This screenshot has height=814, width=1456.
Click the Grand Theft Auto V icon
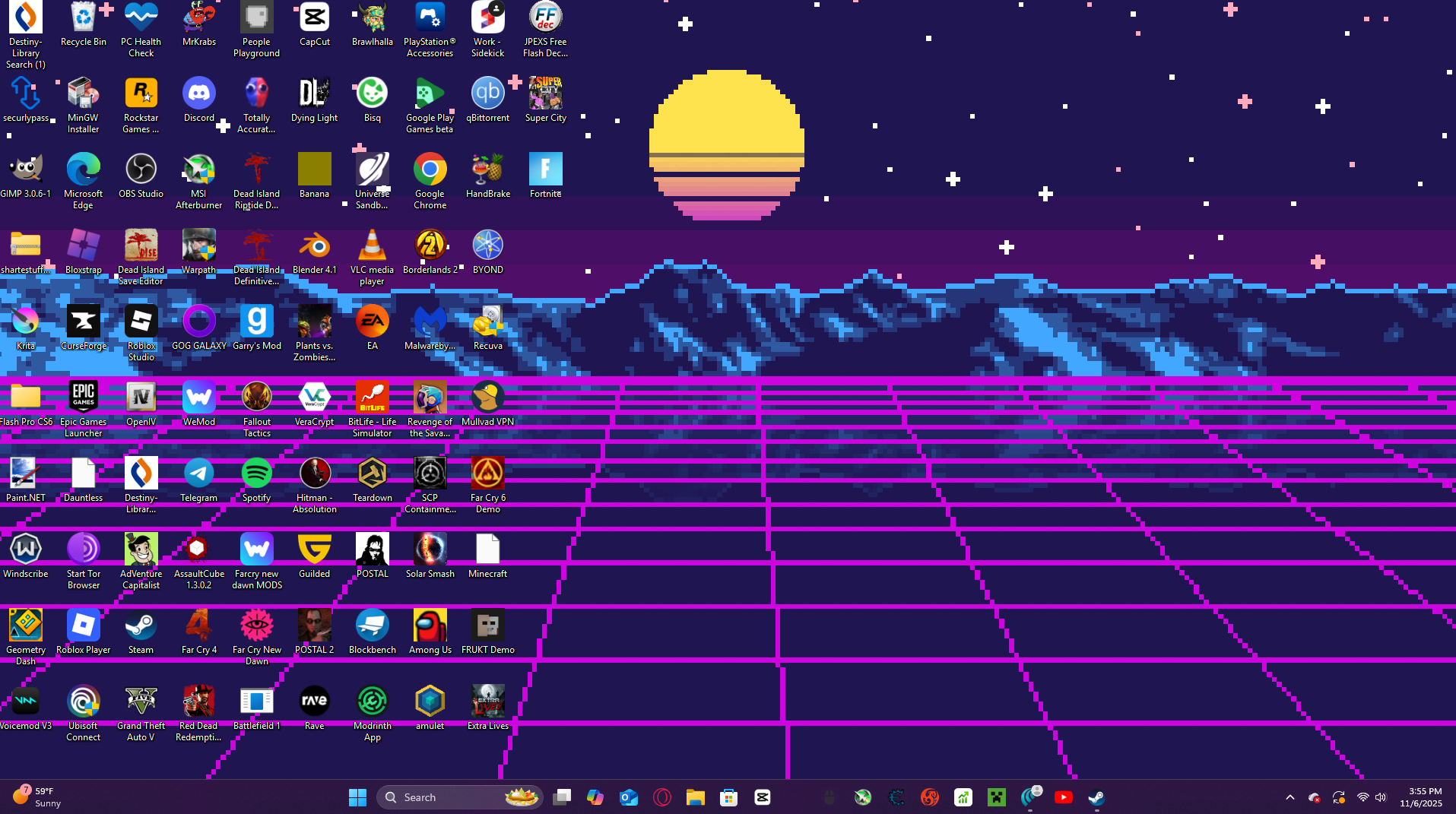pyautogui.click(x=141, y=702)
